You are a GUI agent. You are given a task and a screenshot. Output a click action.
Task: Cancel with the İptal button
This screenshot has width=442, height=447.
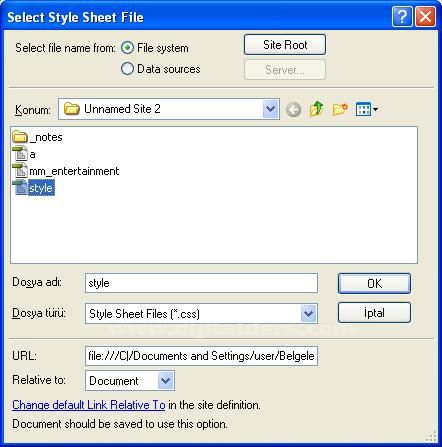[x=374, y=313]
